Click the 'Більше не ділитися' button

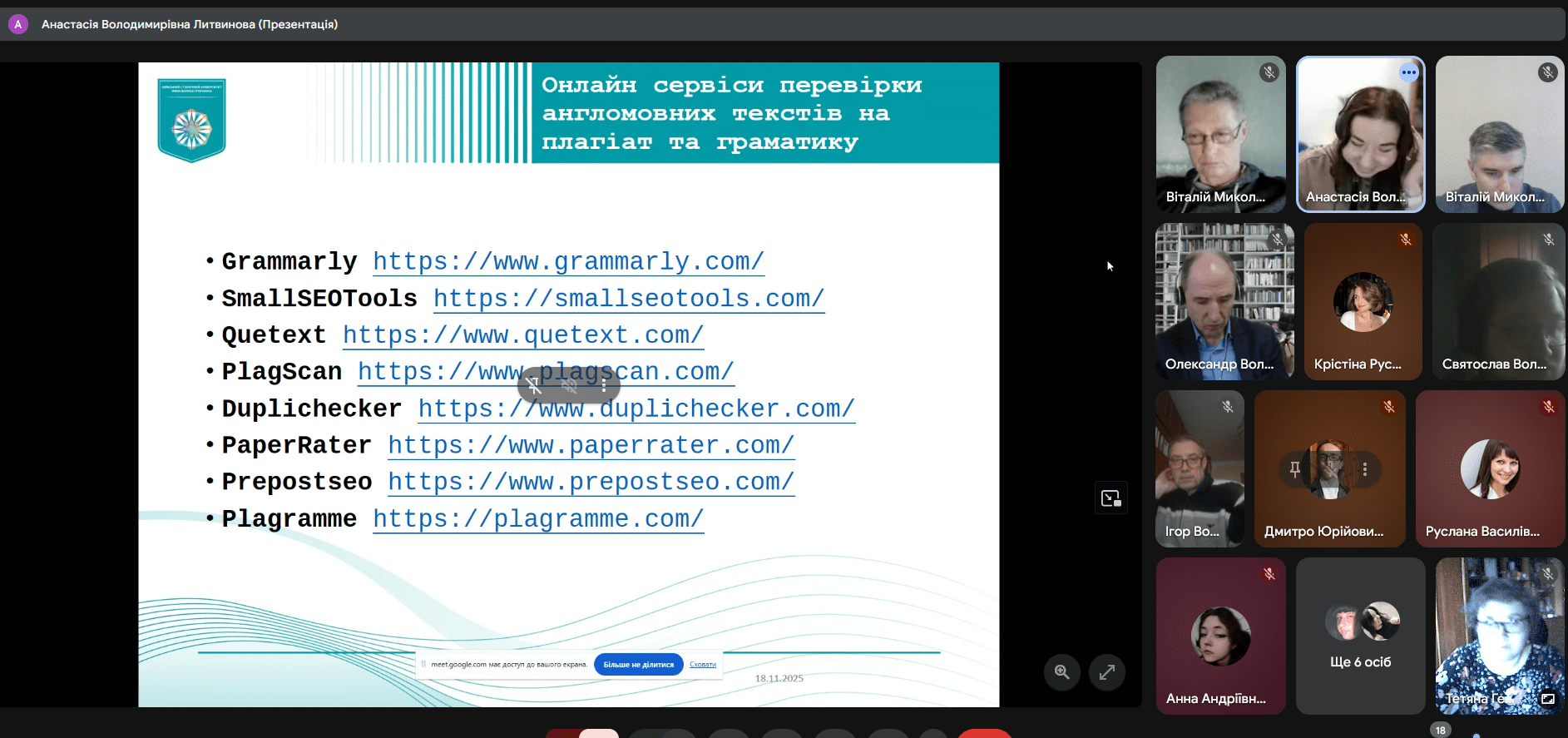pos(638,665)
